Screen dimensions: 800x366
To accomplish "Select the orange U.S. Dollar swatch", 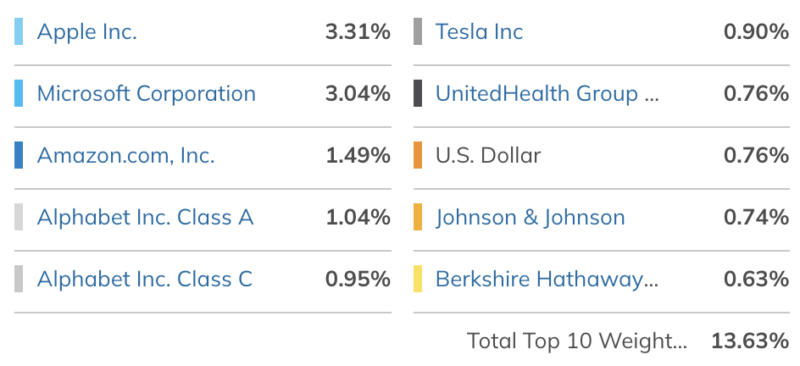I will 418,155.
